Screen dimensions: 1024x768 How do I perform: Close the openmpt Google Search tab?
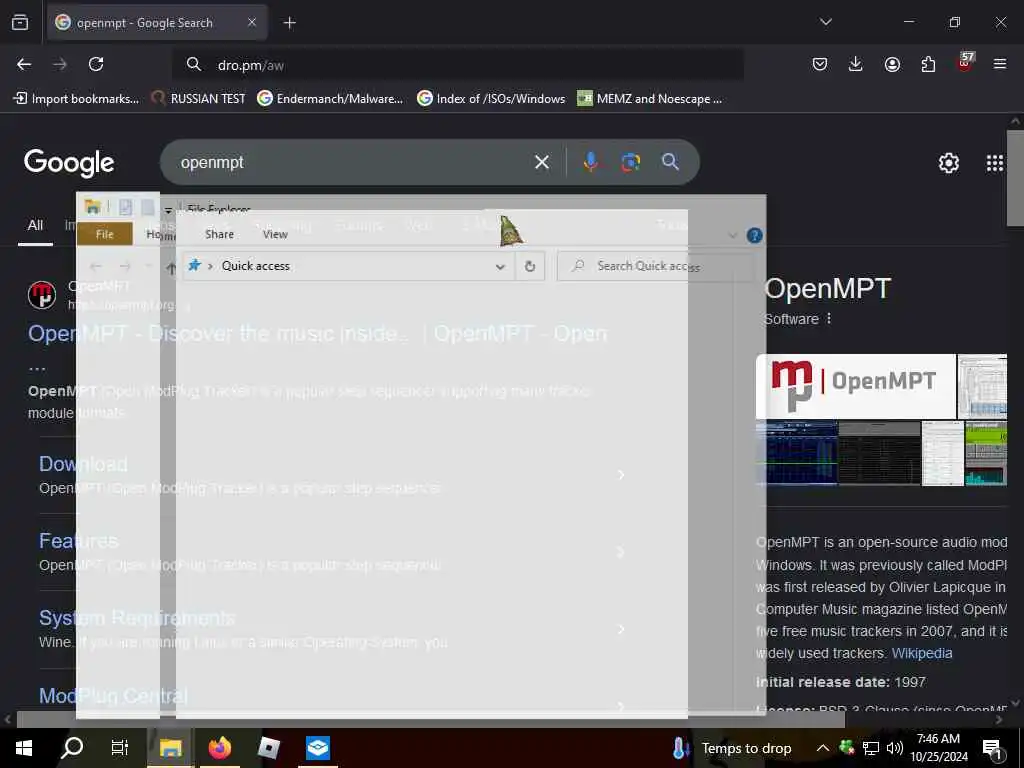pyautogui.click(x=252, y=22)
